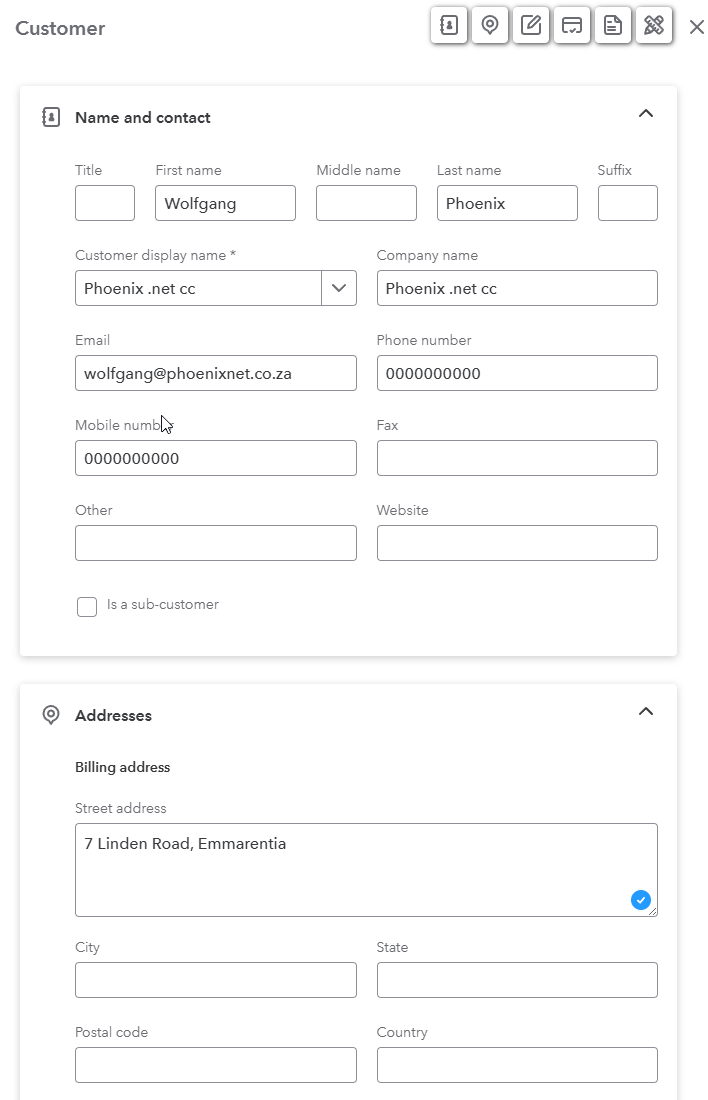Click the Is a sub-customer label

(x=163, y=605)
